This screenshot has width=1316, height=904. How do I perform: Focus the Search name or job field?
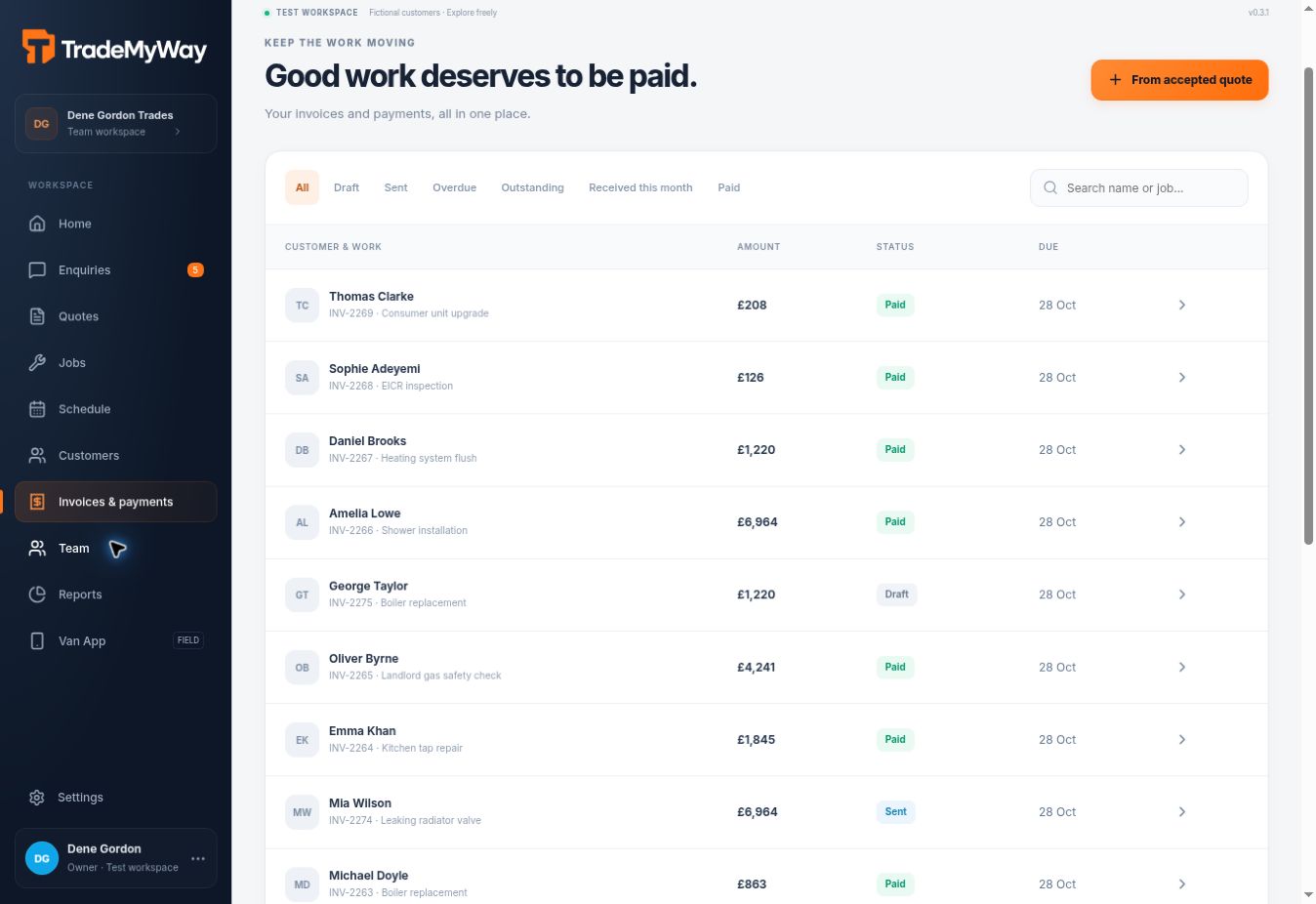[x=1139, y=187]
